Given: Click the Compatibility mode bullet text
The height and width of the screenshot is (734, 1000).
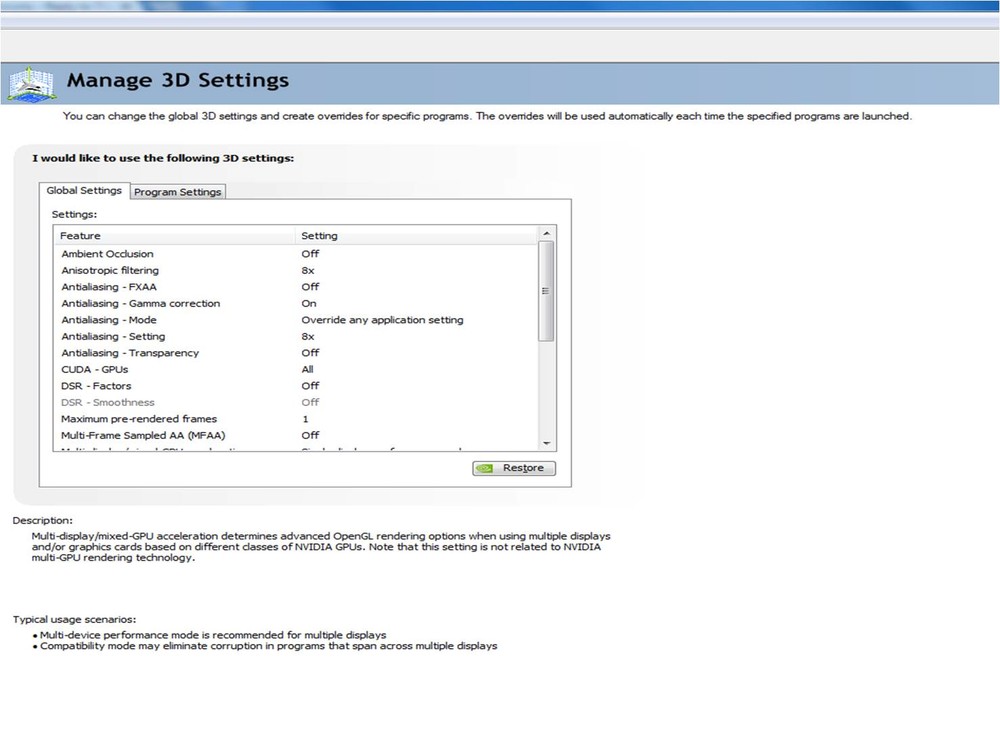Looking at the screenshot, I should click(268, 646).
